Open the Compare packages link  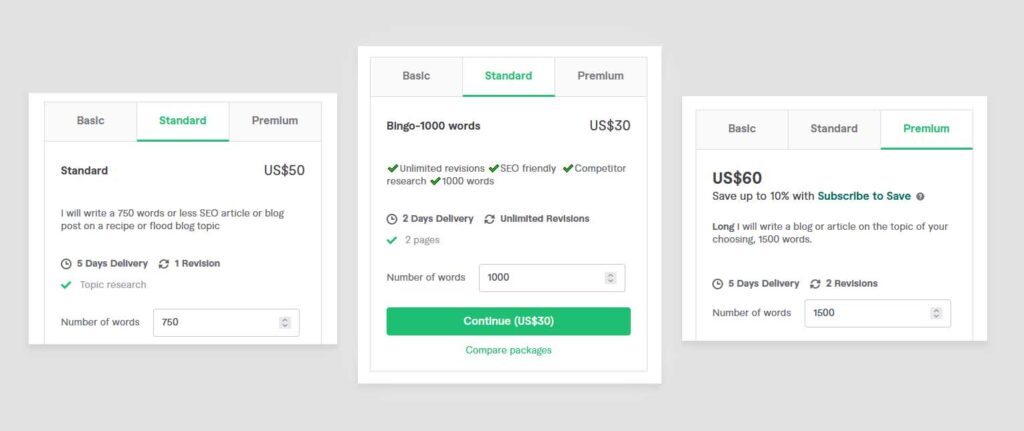click(509, 350)
